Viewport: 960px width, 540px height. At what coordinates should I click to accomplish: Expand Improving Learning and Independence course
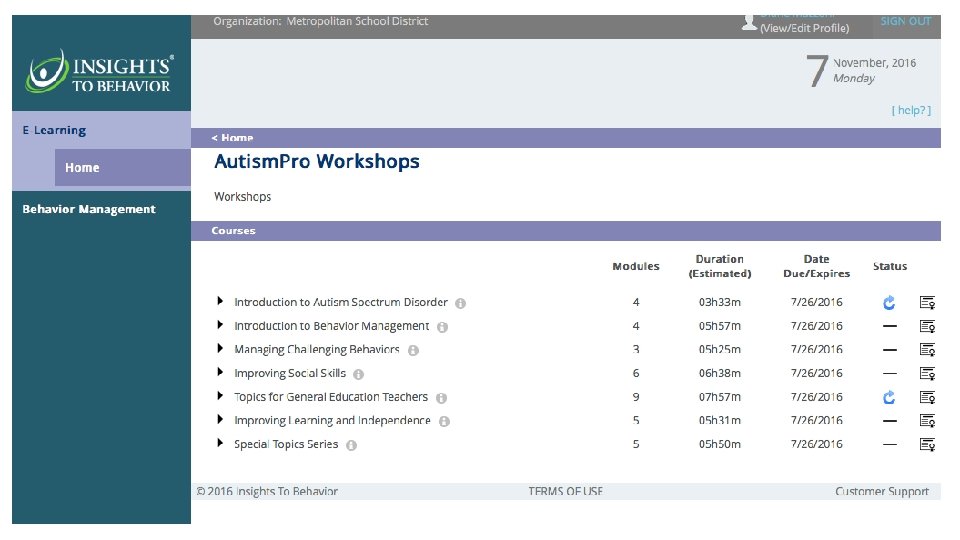220,419
